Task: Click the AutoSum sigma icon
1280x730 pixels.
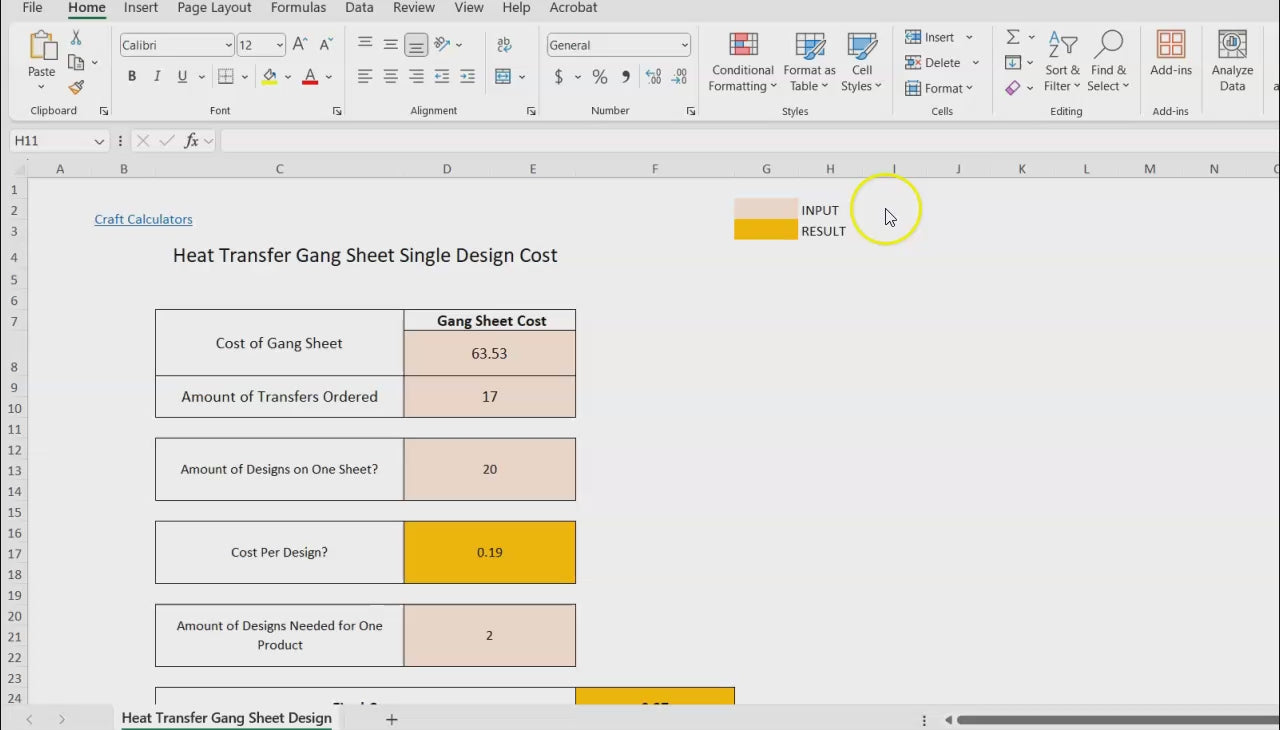Action: pyautogui.click(x=1013, y=37)
